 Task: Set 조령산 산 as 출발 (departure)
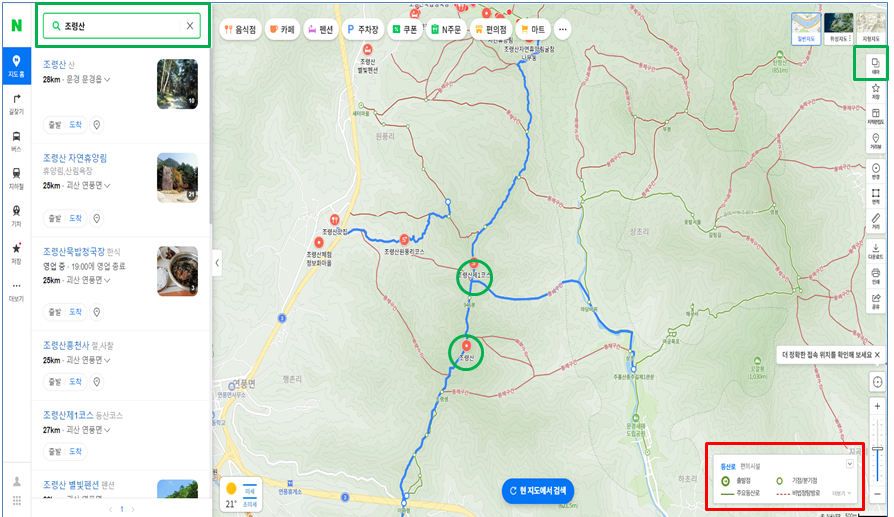click(55, 125)
